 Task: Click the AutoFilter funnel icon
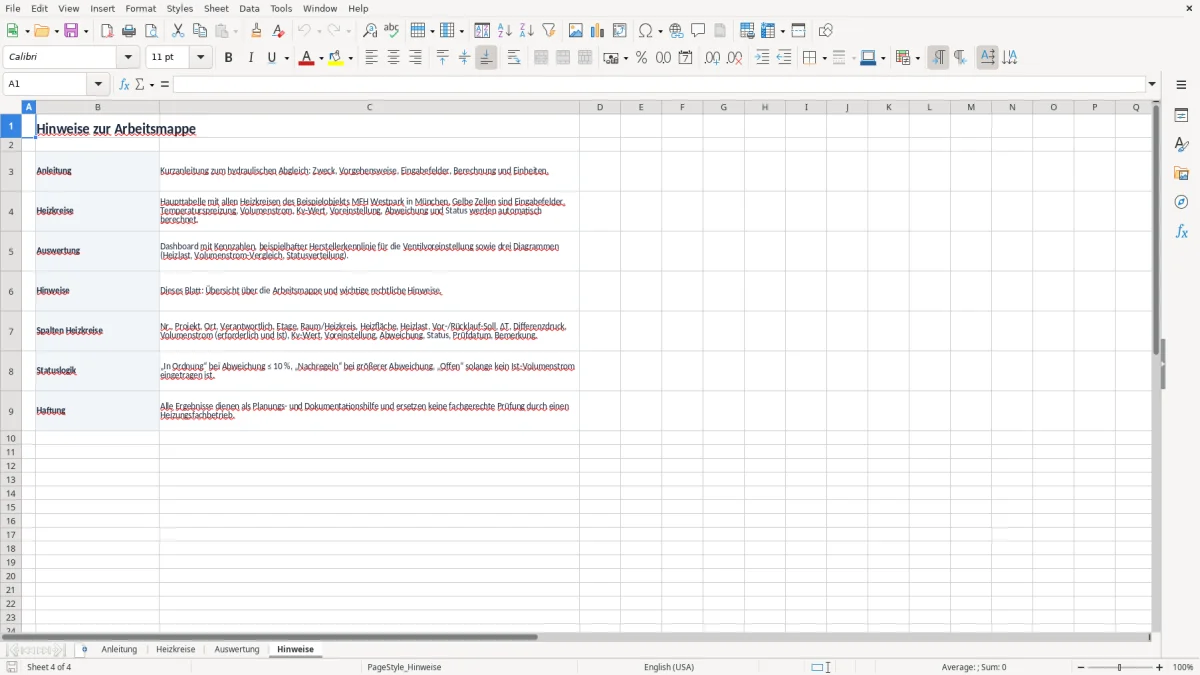pos(548,31)
